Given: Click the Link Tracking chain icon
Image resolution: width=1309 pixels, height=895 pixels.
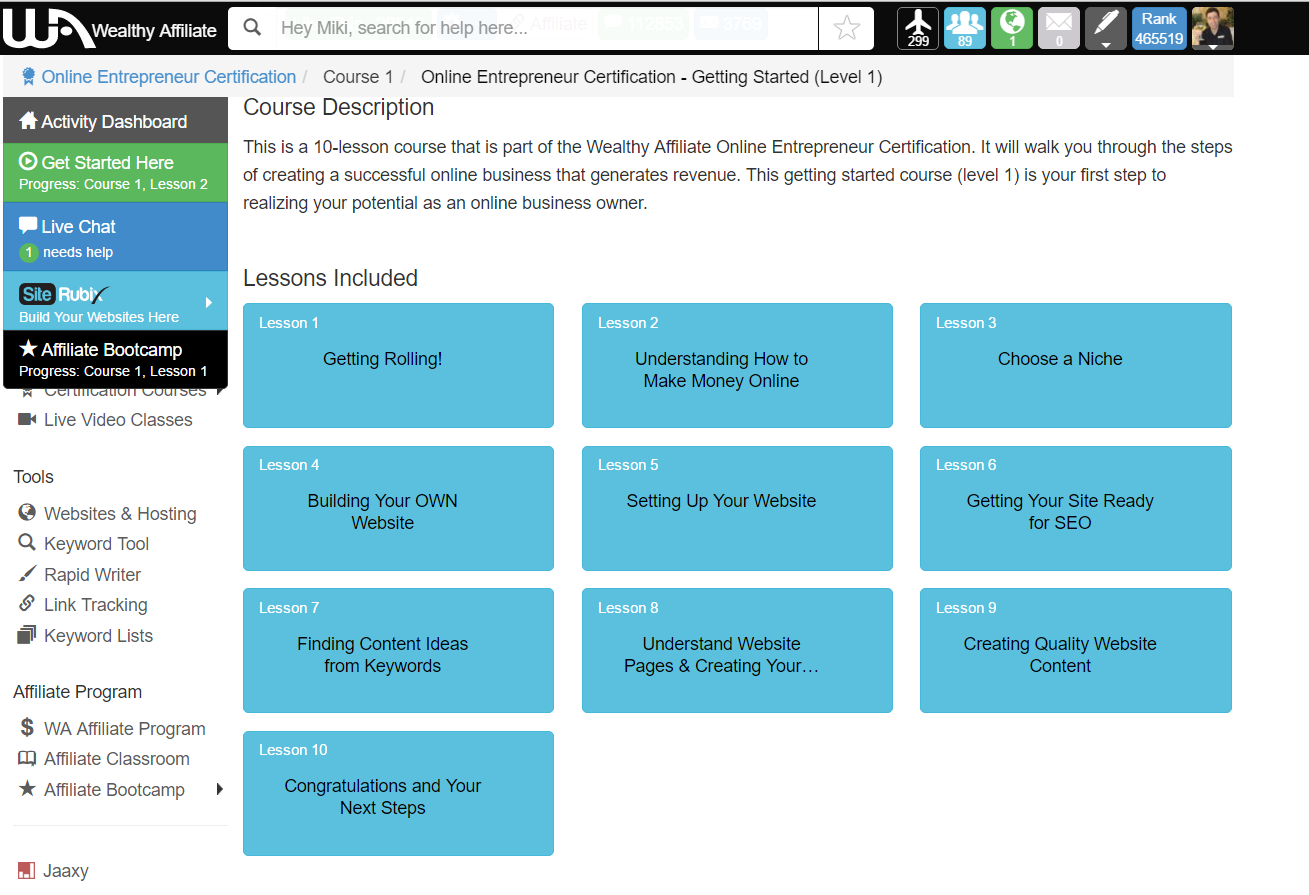Looking at the screenshot, I should pos(27,604).
